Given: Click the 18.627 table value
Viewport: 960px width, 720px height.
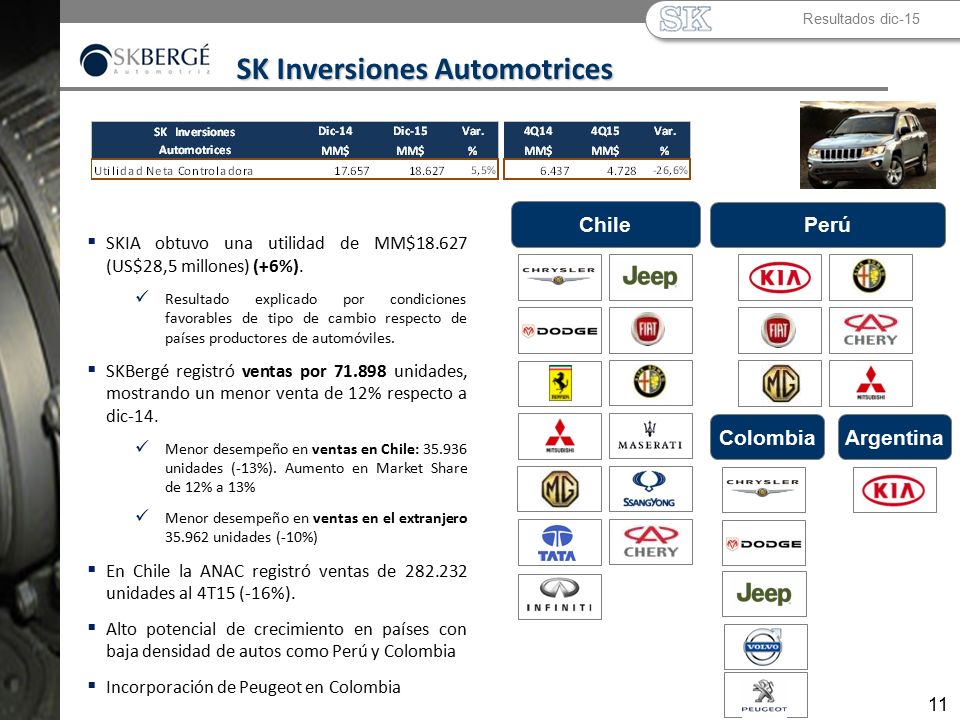Looking at the screenshot, I should pos(427,171).
